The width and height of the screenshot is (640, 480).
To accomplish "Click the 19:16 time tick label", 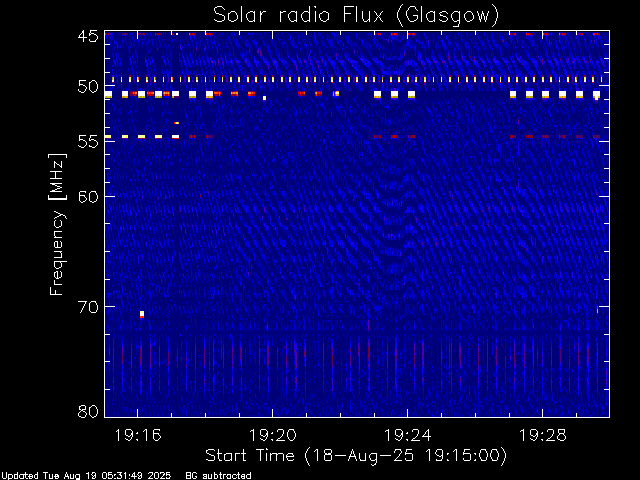I will 138,435.
